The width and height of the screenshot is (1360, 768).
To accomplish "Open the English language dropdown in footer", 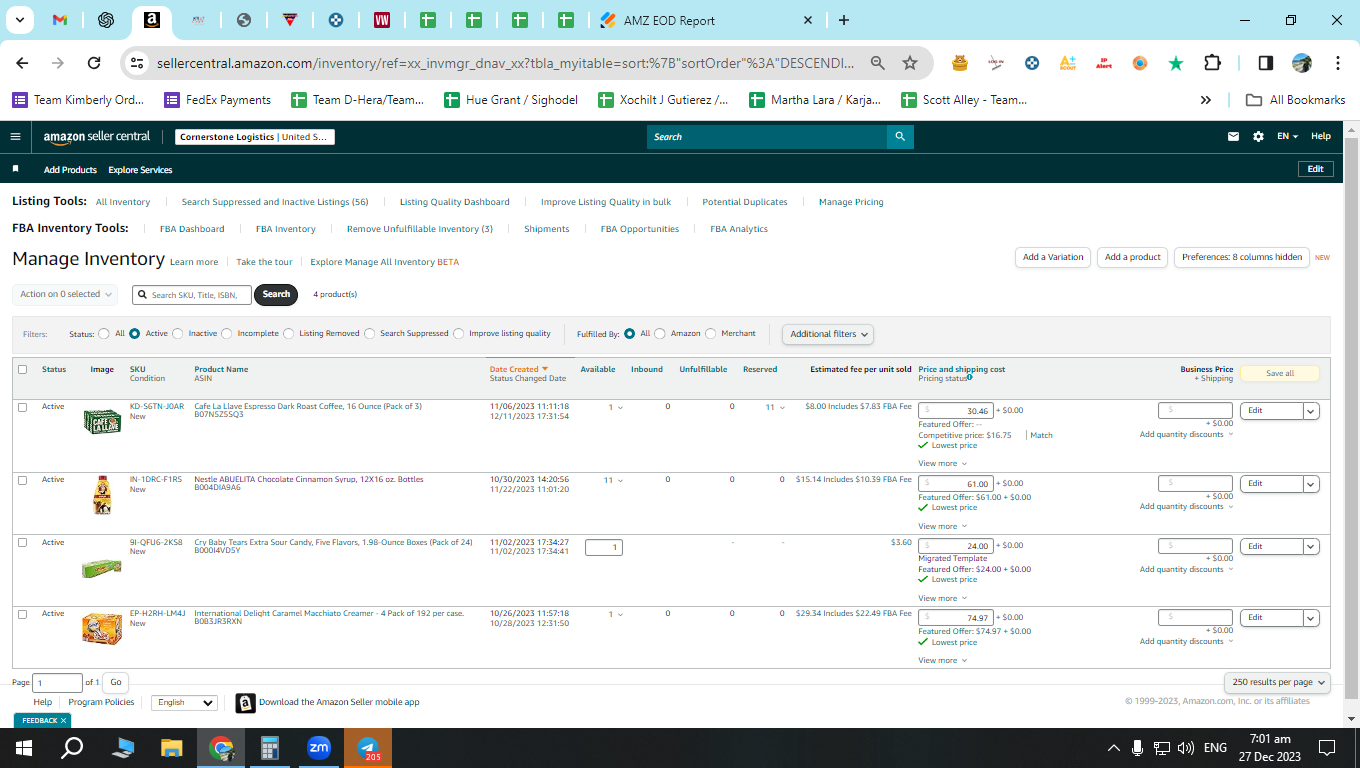I will [x=184, y=703].
